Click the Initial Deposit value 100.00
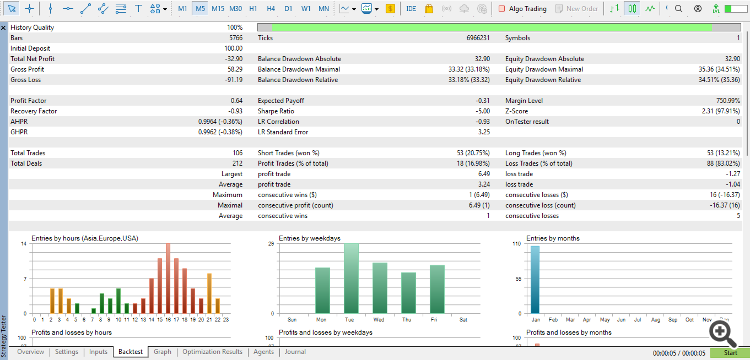Viewport: 750px width, 360px height. pos(234,48)
